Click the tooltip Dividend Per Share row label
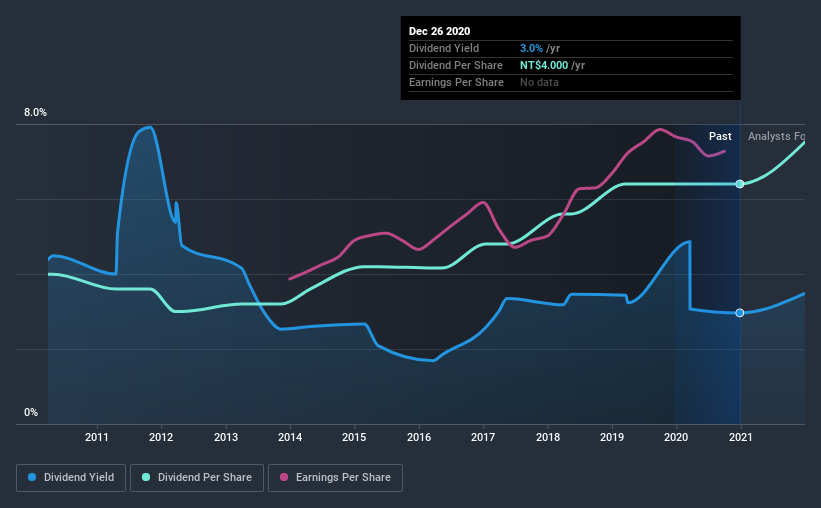 (x=456, y=65)
